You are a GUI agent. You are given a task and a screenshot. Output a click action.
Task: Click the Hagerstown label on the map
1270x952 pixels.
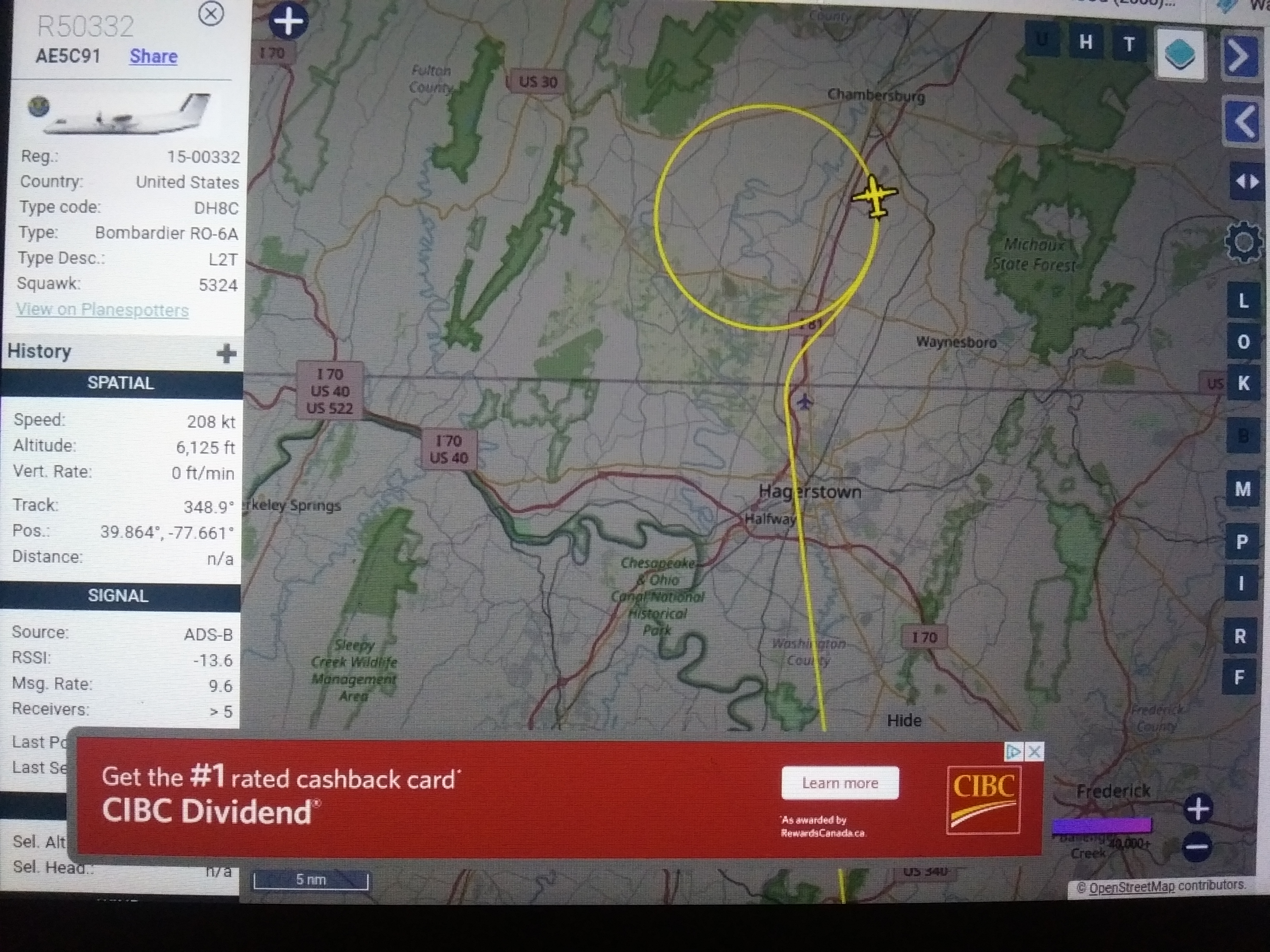(x=810, y=492)
